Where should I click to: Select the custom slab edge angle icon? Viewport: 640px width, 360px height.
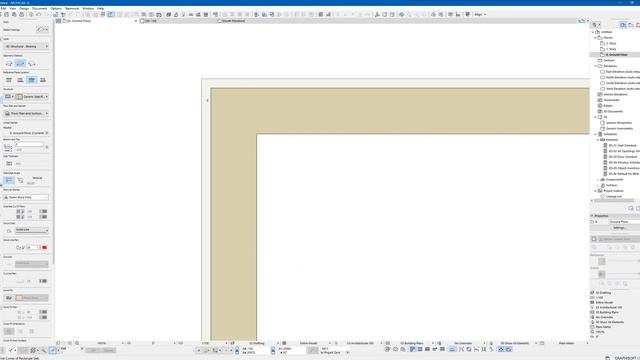pos(20,180)
